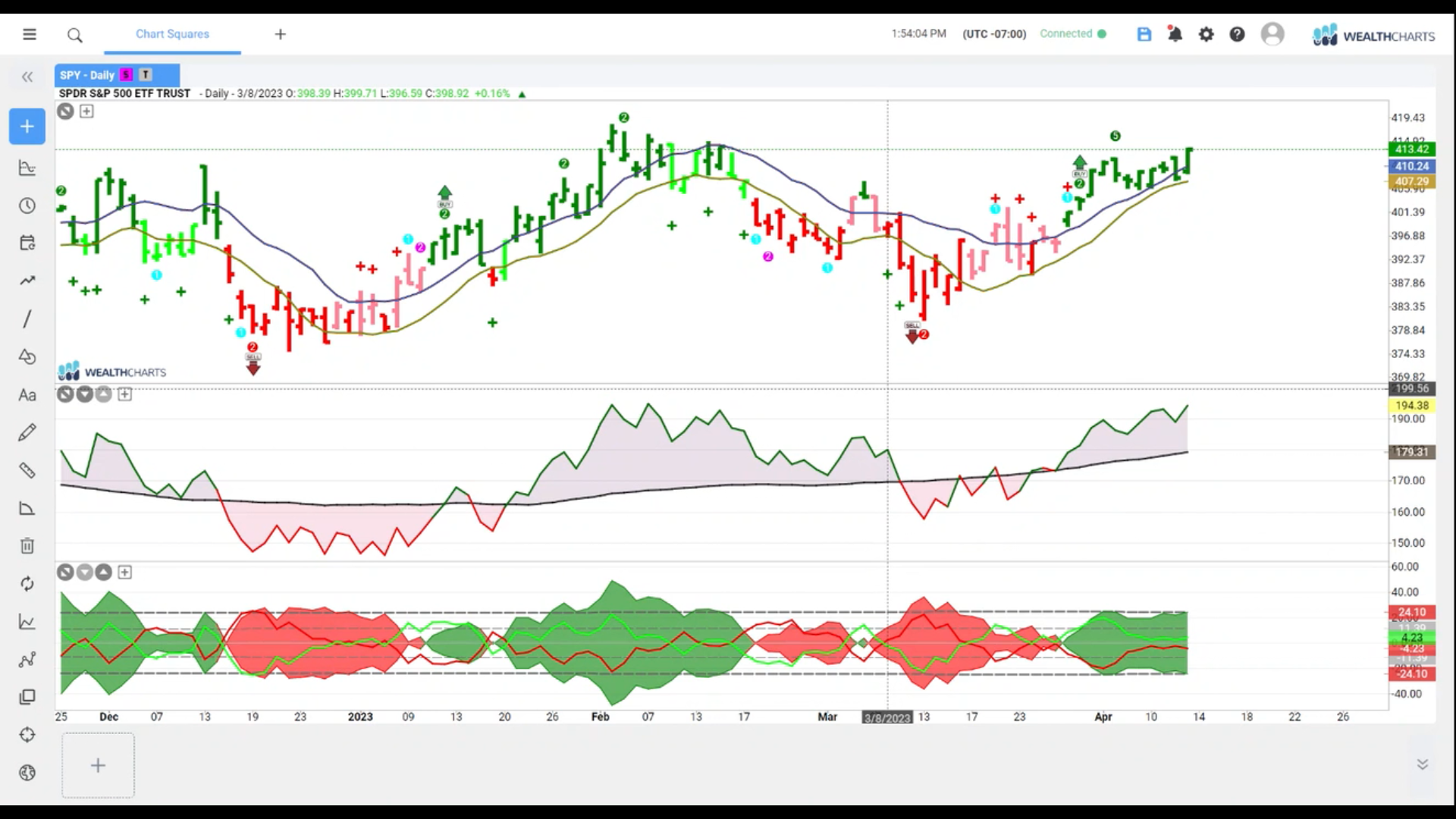The image size is (1456, 819).
Task: Expand price pane plus box
Action: point(86,111)
